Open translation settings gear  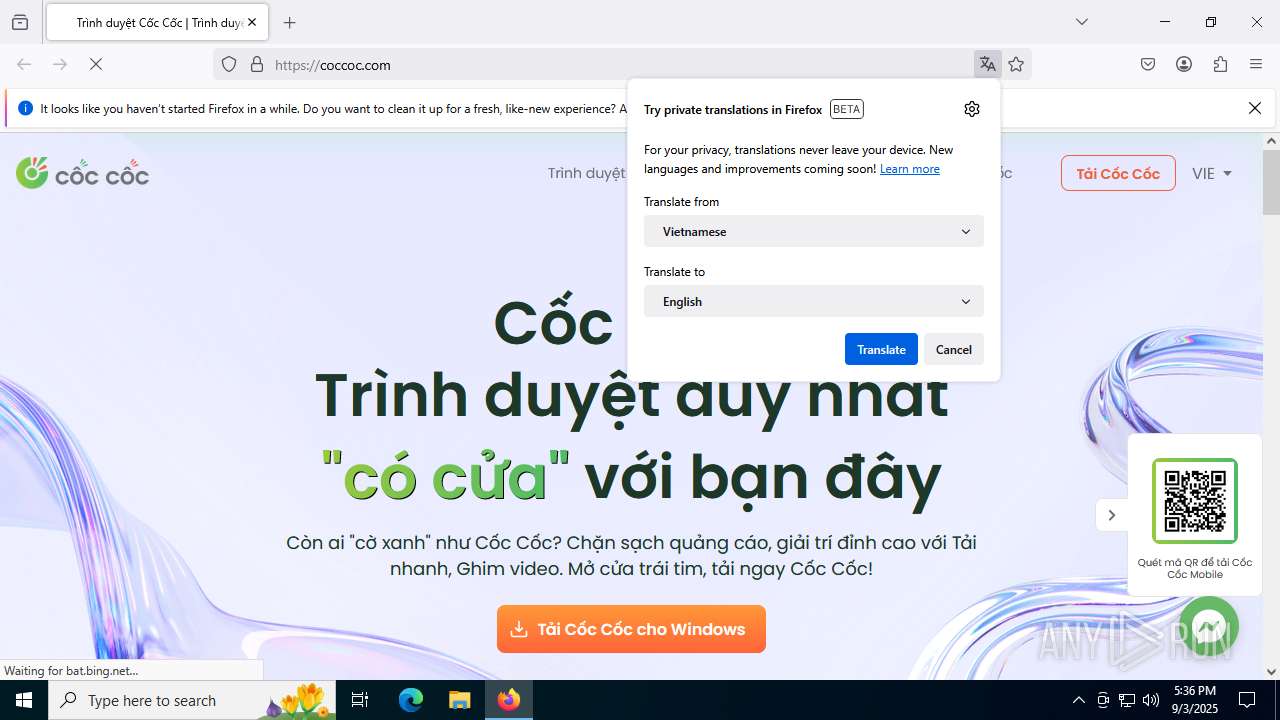coord(972,109)
